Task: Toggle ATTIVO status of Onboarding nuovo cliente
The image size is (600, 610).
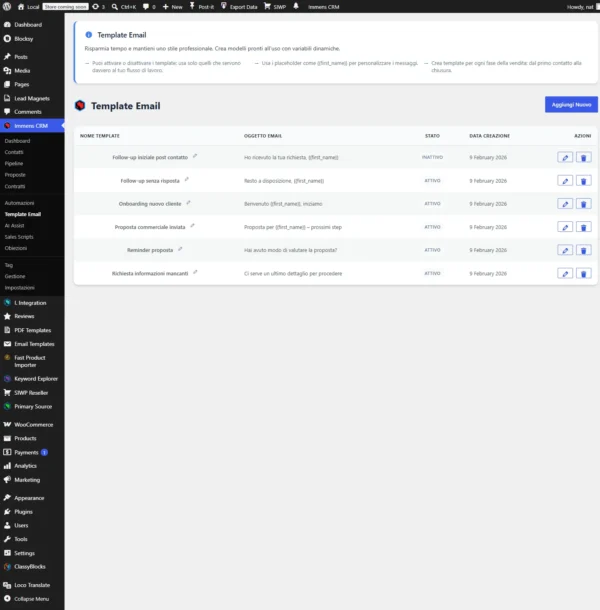Action: tap(432, 203)
